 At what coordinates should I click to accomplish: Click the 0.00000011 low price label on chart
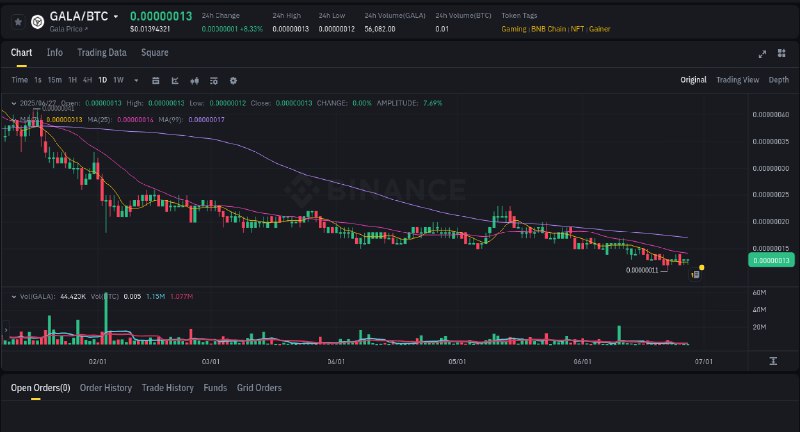point(642,270)
